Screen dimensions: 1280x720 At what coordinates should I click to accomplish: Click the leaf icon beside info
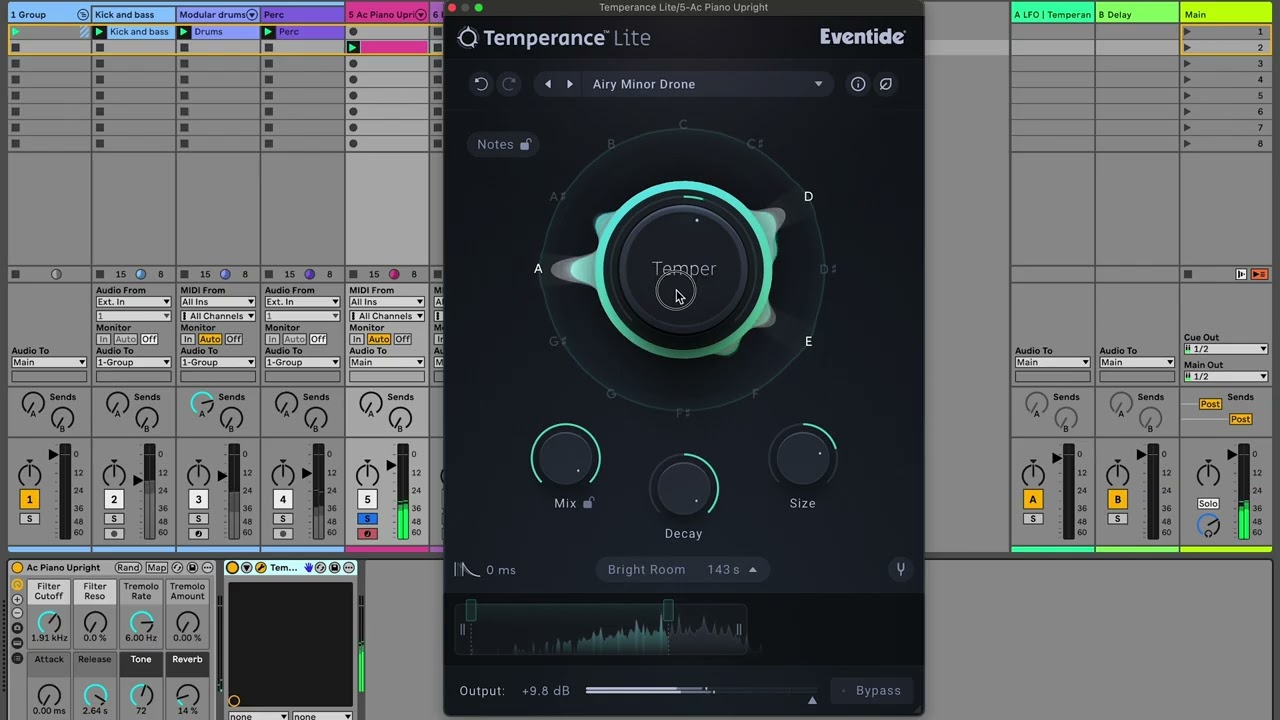tap(885, 84)
